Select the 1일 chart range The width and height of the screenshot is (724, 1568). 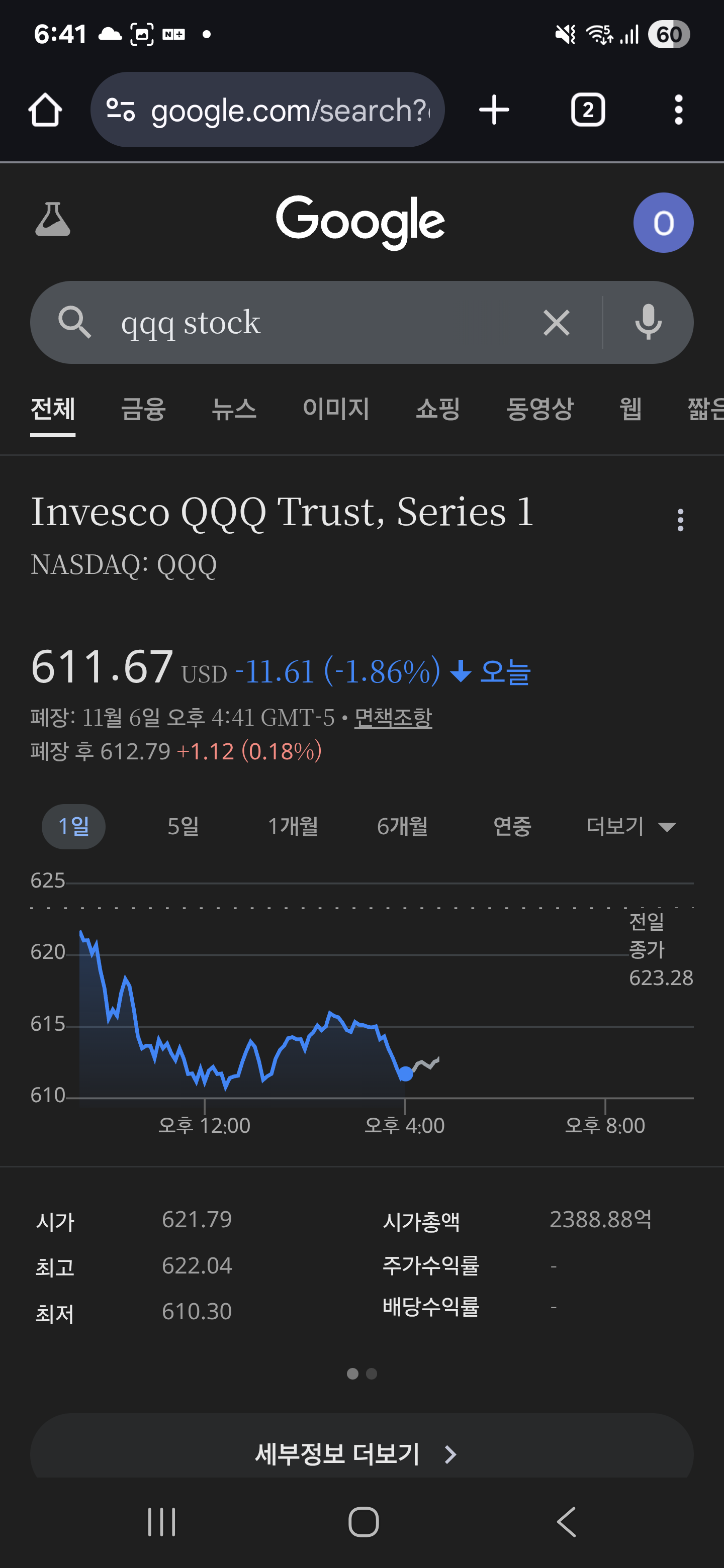point(74,827)
